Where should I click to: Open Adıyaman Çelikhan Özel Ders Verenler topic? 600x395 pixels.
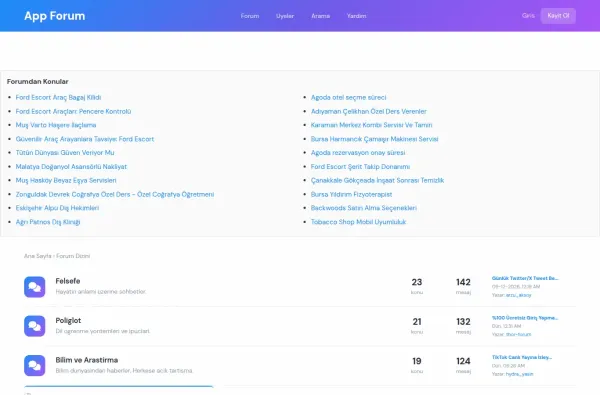pos(368,111)
